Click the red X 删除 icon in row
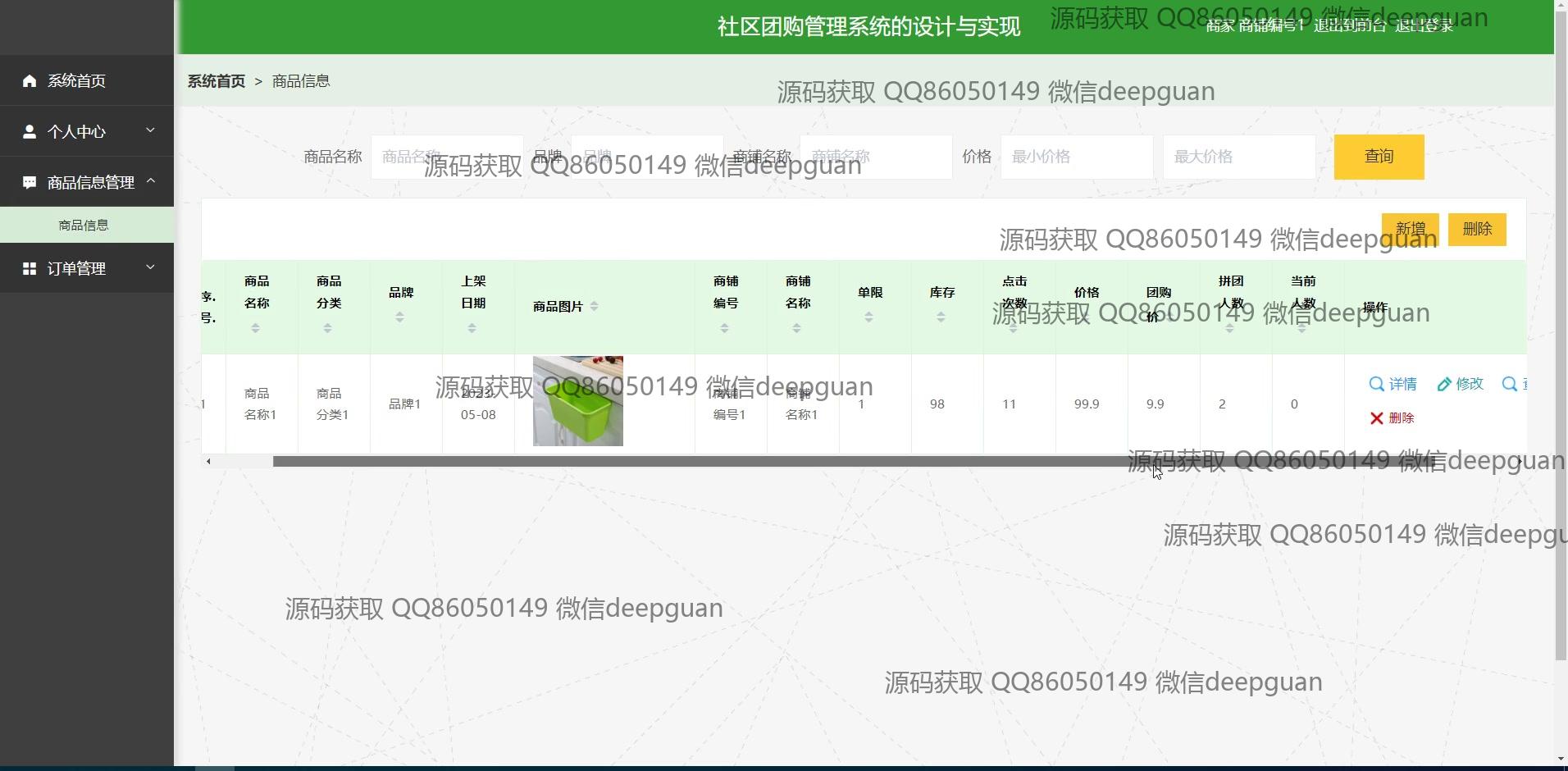Image resolution: width=1568 pixels, height=771 pixels. (1376, 418)
